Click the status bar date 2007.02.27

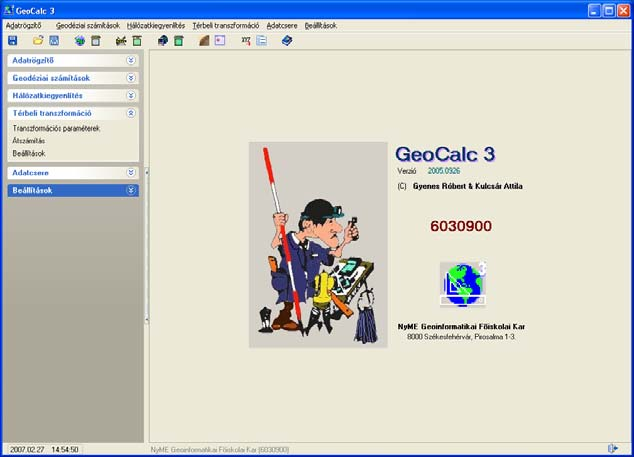(x=27, y=449)
